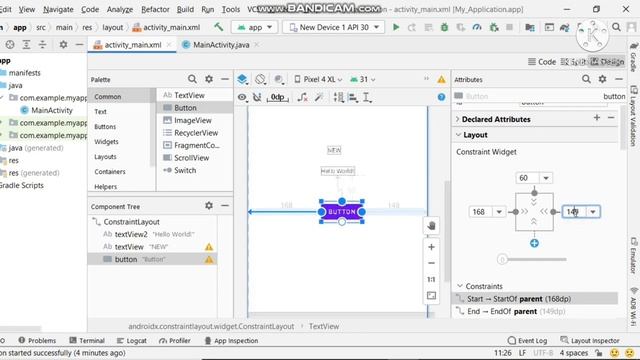Zoom in with the plus icon
The width and height of the screenshot is (640, 360).
pyautogui.click(x=431, y=247)
